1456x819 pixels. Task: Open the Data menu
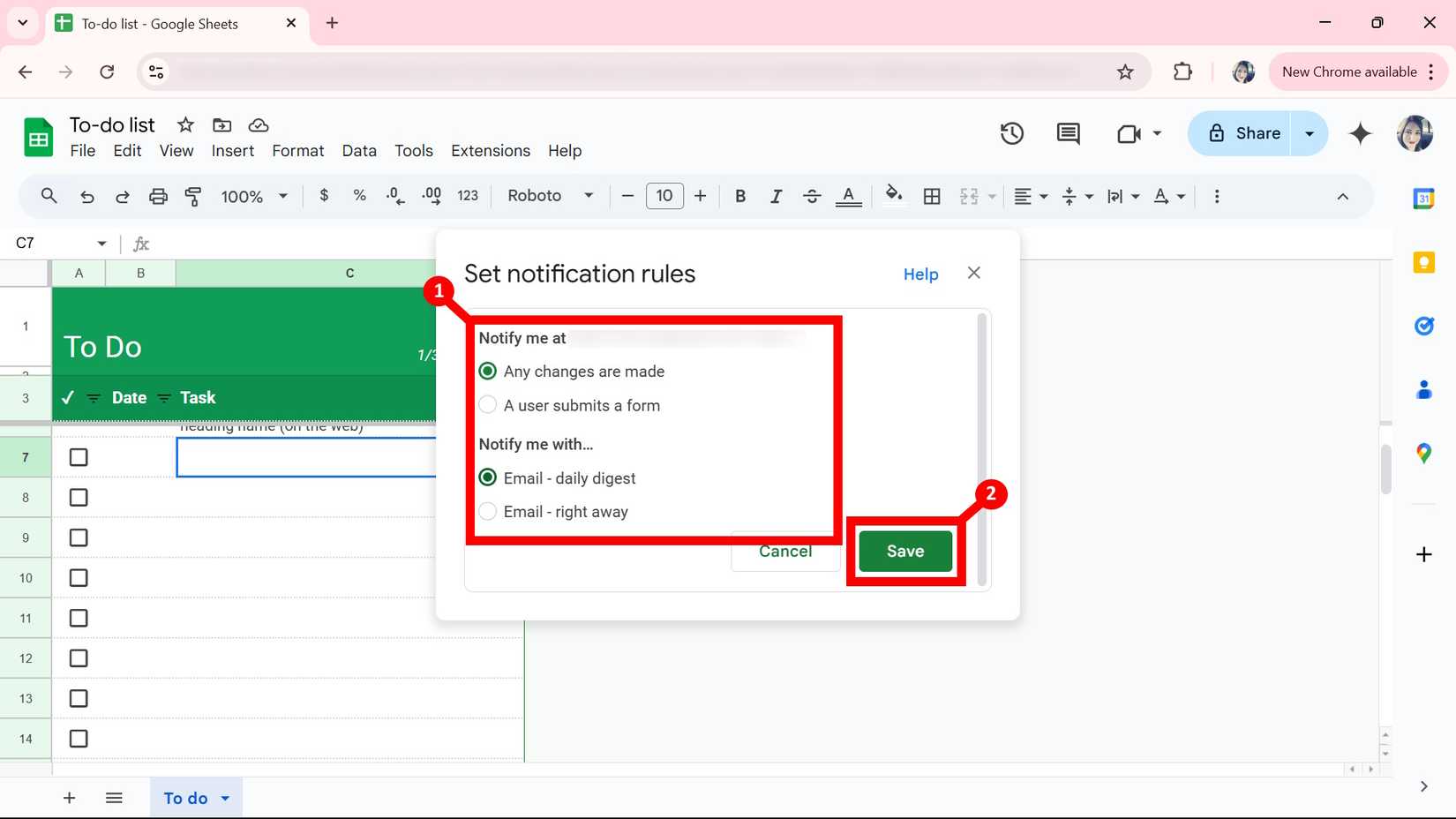[x=358, y=151]
